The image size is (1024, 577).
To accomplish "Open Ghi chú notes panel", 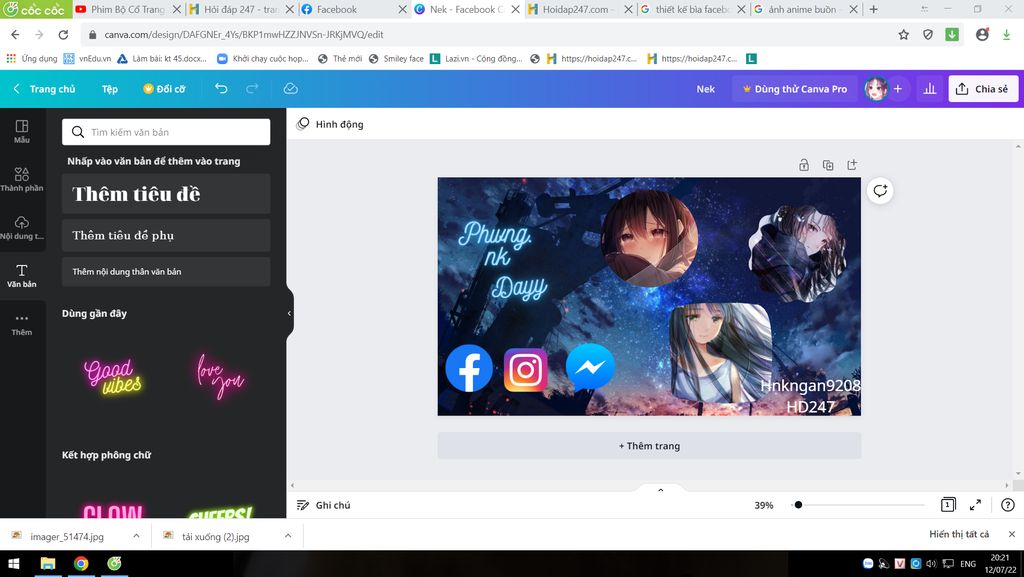I will point(324,505).
